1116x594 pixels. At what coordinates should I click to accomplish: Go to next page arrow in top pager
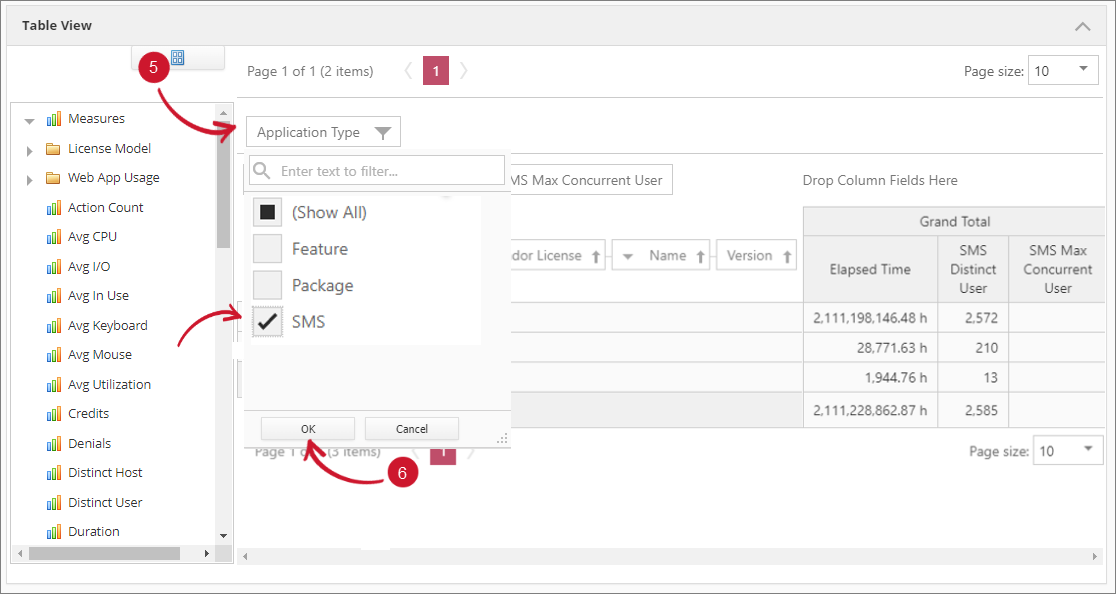464,71
